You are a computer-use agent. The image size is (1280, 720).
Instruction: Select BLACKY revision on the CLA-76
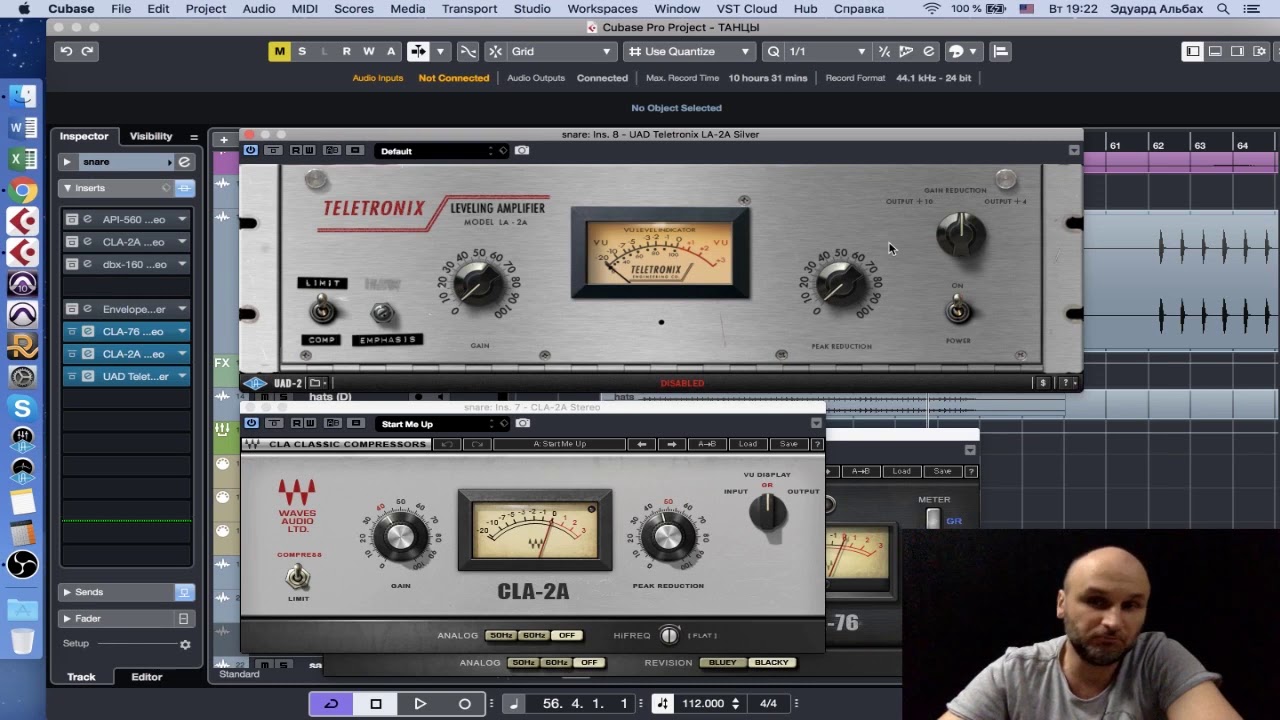(x=771, y=662)
